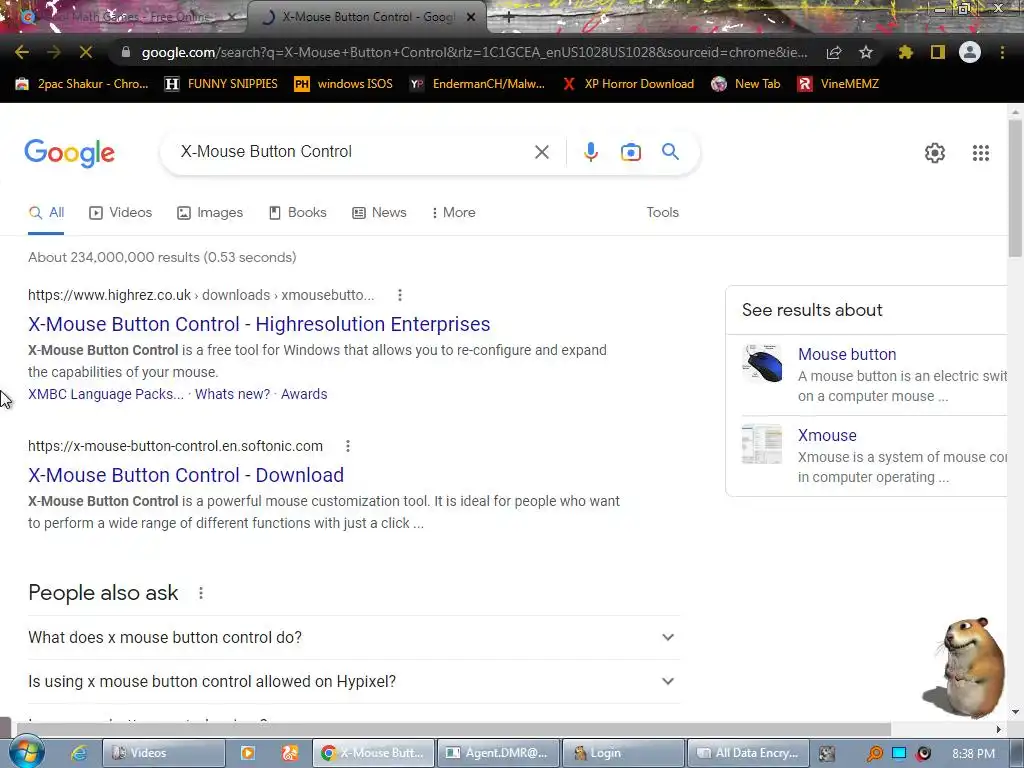Open the media player taskbar icon

point(248,753)
